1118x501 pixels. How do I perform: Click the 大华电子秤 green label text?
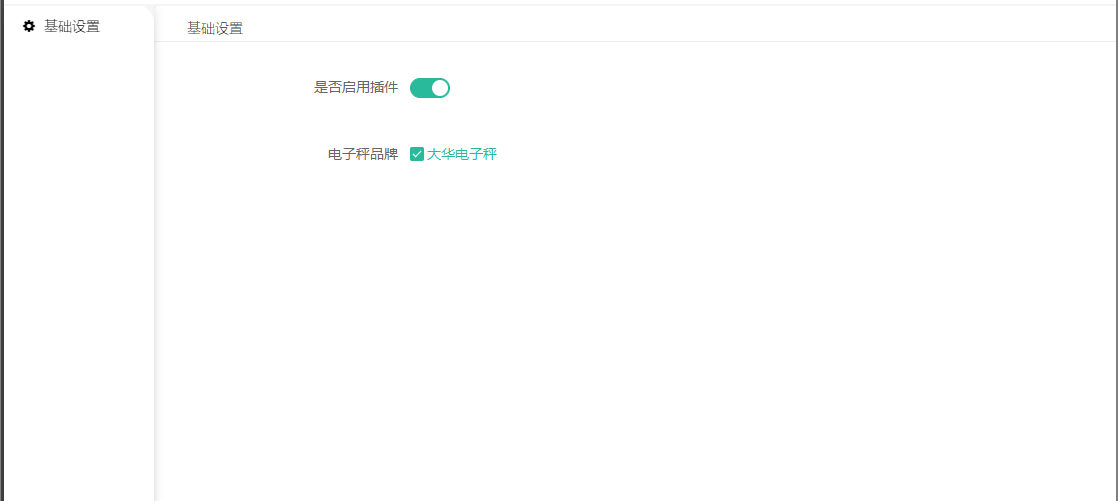[461, 154]
